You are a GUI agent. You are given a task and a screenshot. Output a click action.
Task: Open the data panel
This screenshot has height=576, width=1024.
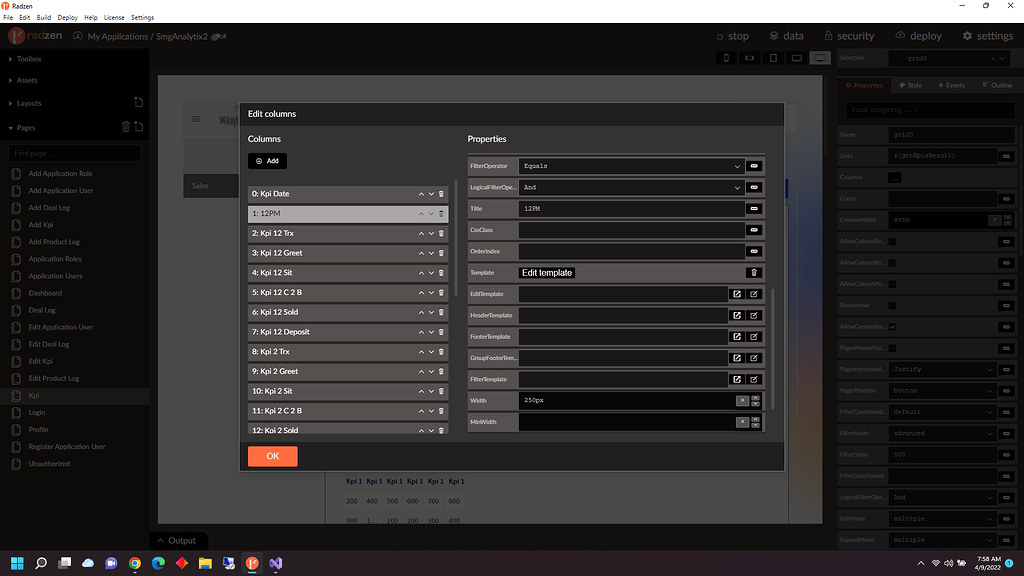point(787,36)
